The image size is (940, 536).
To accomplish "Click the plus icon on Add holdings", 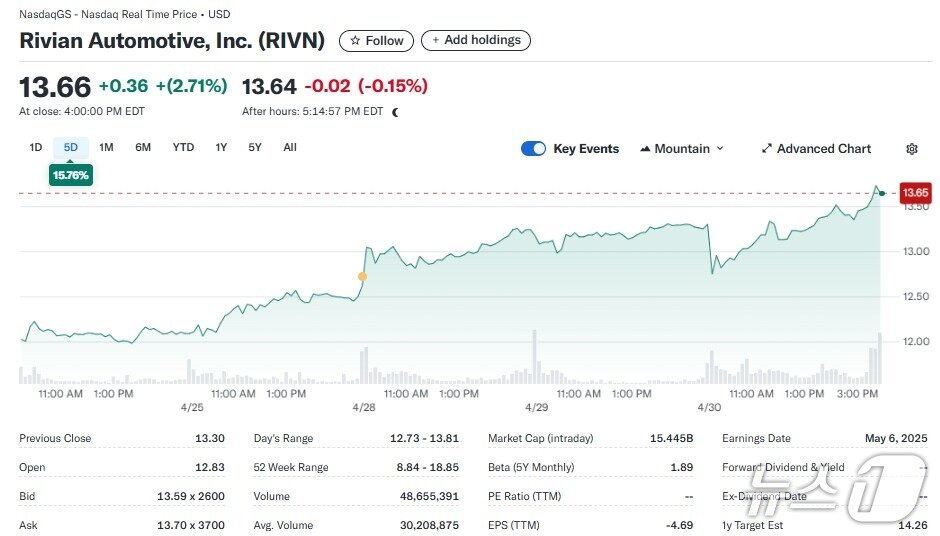I will (435, 40).
